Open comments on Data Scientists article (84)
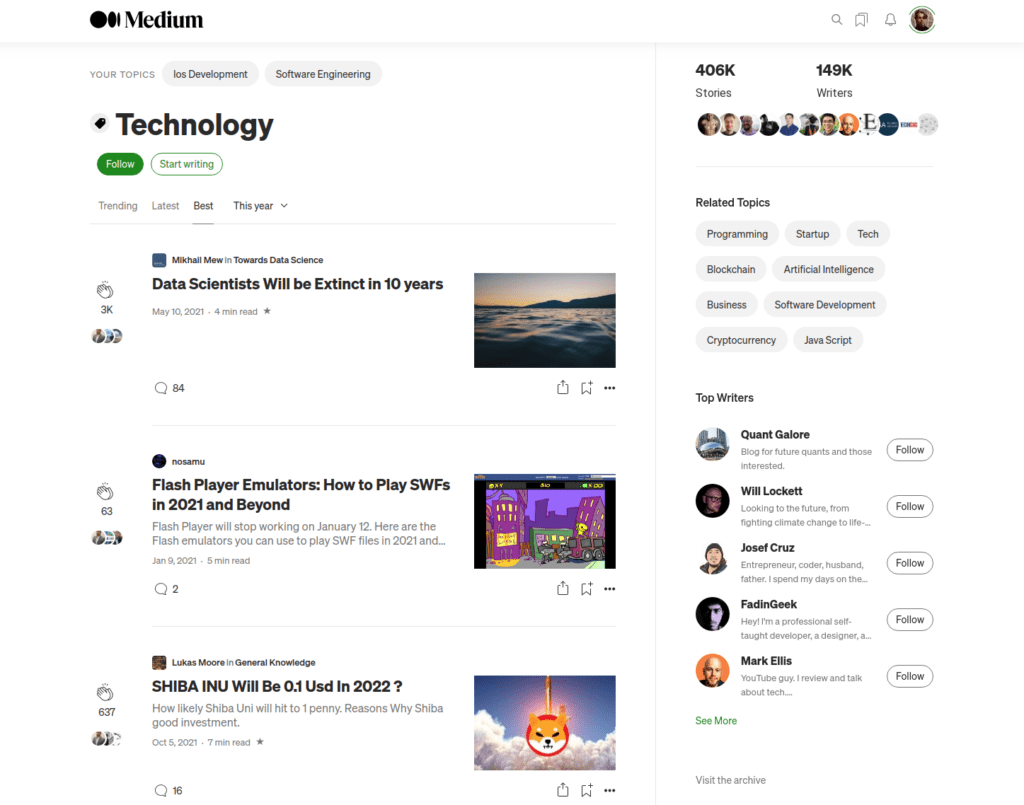1024x805 pixels. (169, 388)
